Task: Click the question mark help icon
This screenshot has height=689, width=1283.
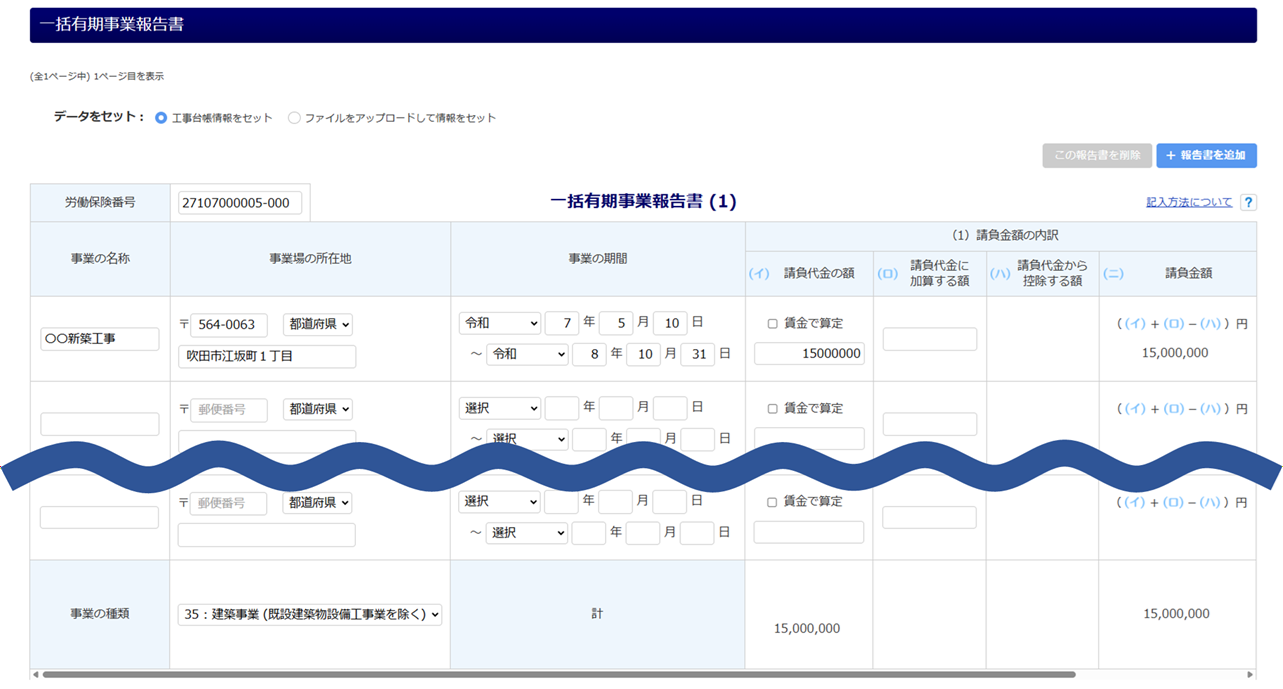Action: point(1248,202)
